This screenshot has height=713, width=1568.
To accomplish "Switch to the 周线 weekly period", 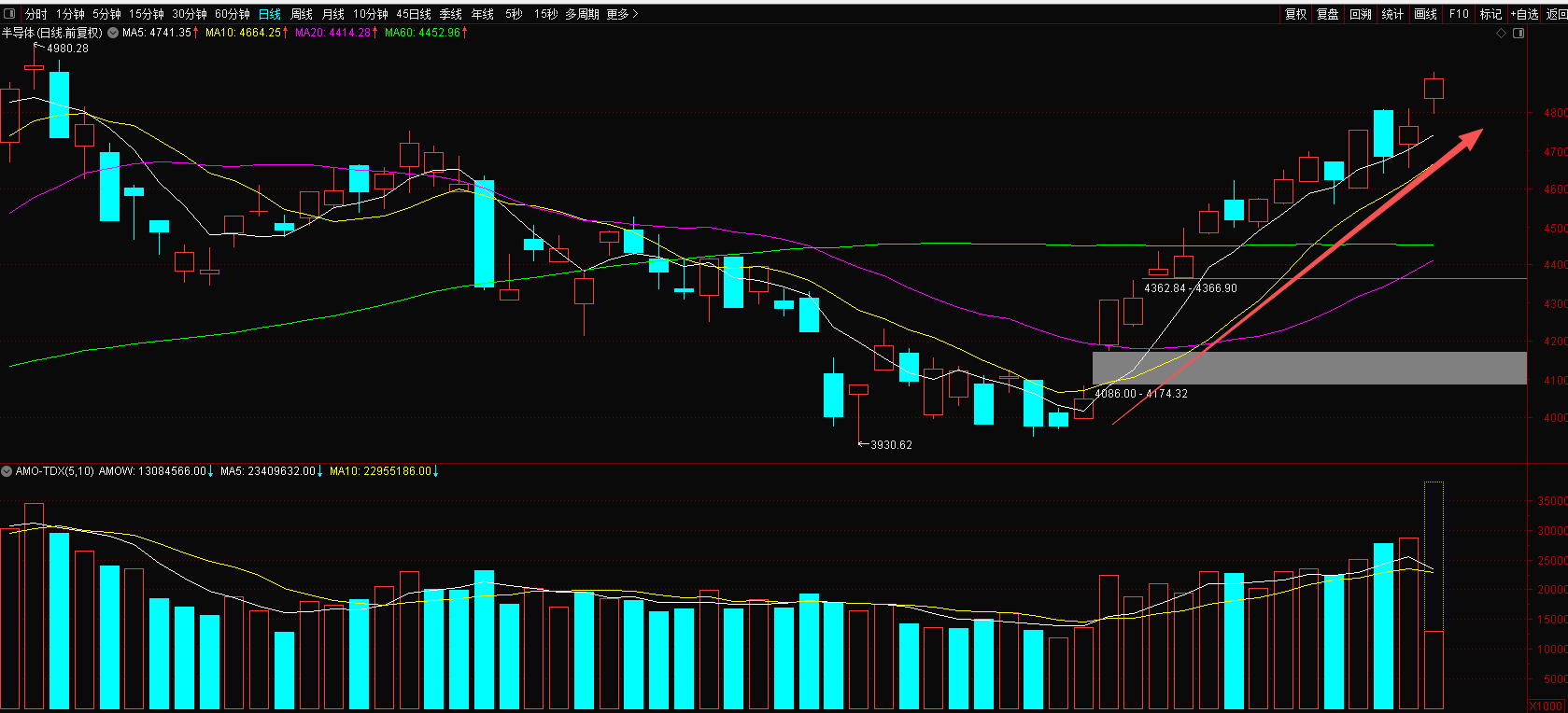I will [302, 14].
